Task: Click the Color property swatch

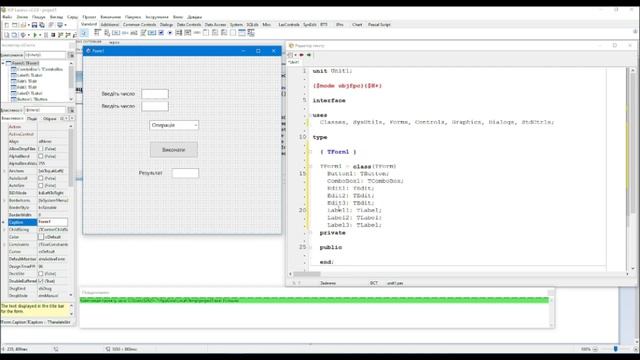Action: (x=41, y=237)
